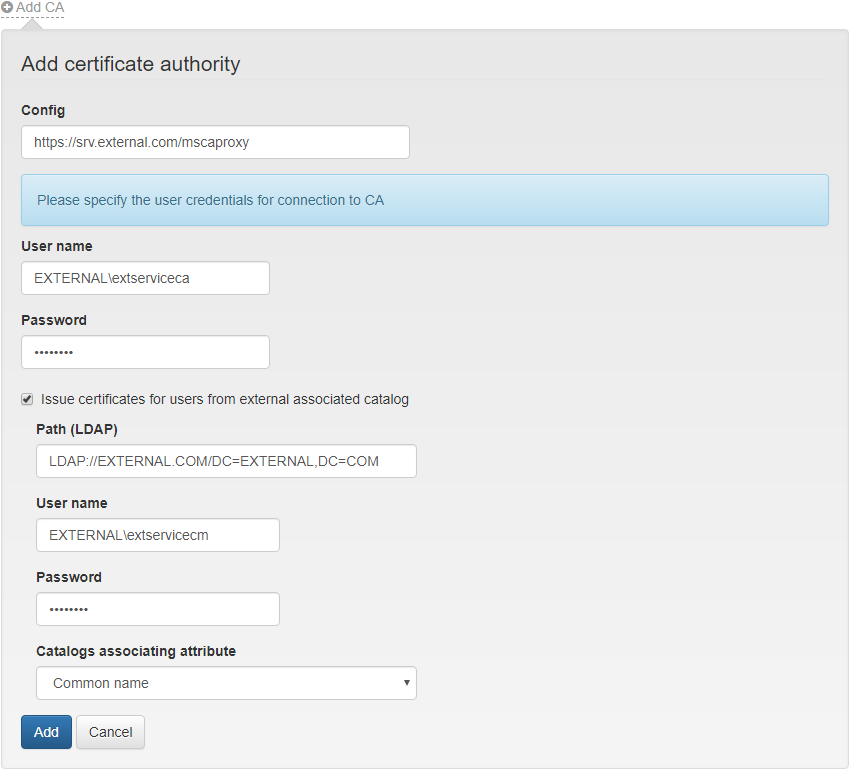Click the Add CA link text
The height and width of the screenshot is (770, 850).
40,7
